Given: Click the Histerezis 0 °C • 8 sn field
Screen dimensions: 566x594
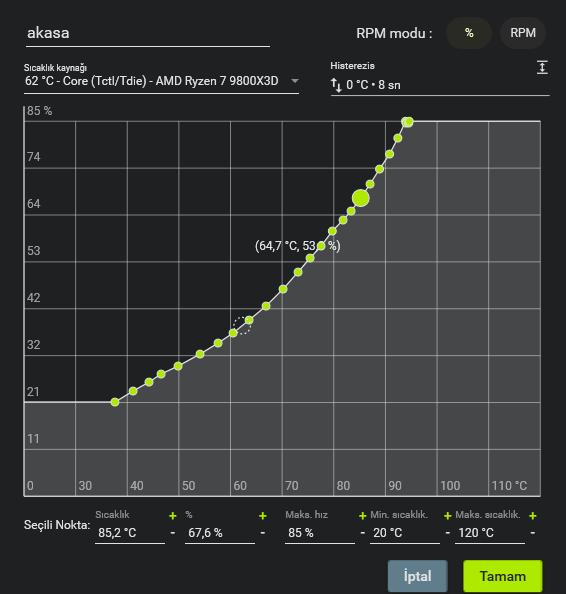Looking at the screenshot, I should (440, 85).
